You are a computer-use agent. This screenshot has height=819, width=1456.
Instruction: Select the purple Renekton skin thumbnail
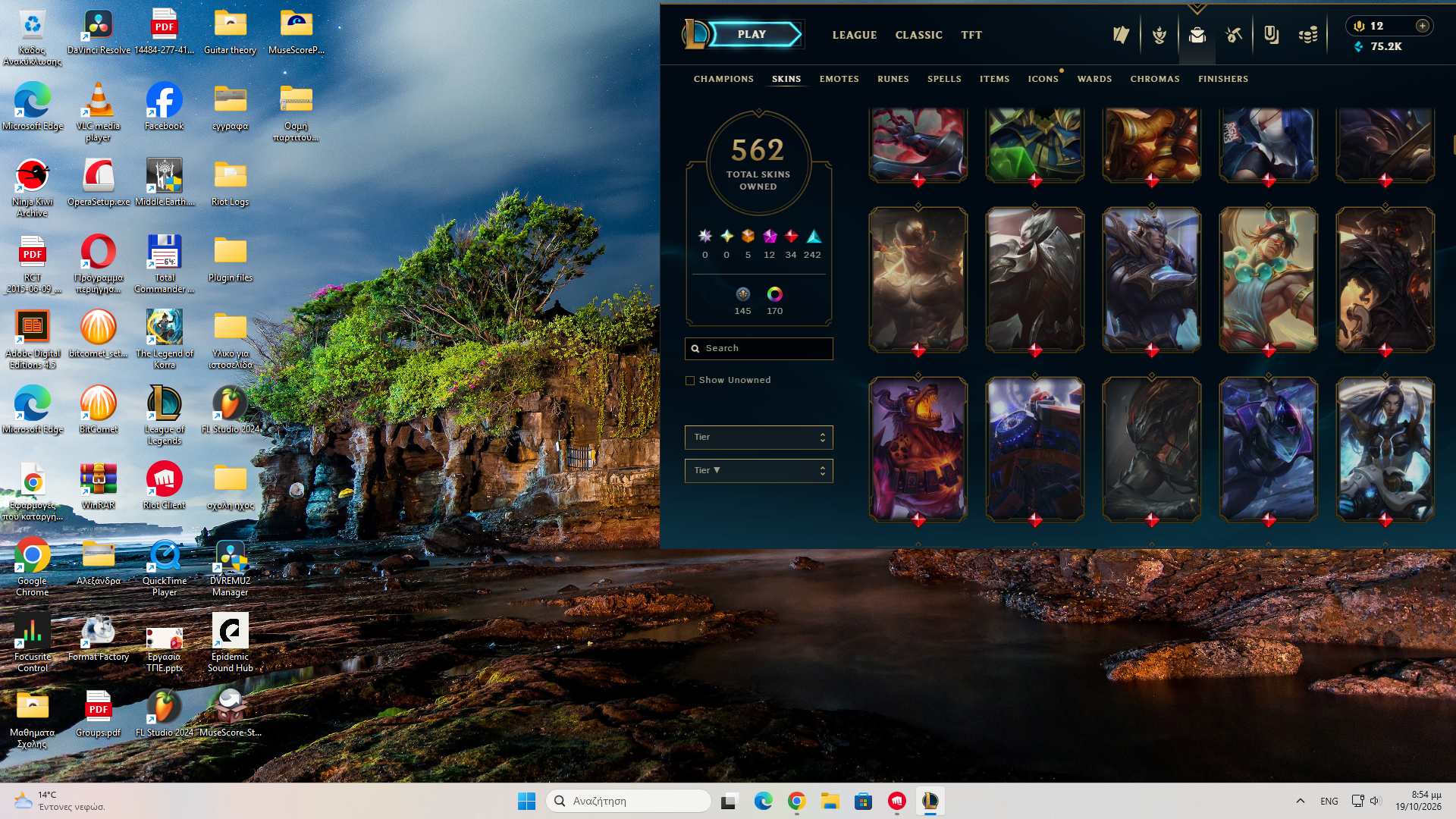918,450
